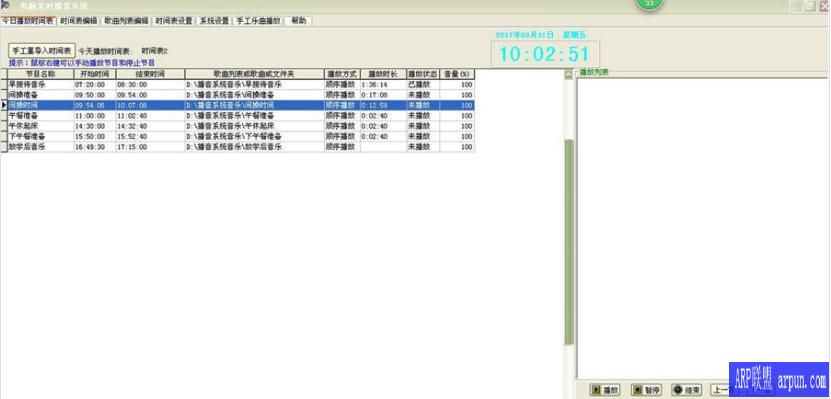Image resolution: width=831 pixels, height=399 pixels.
Task: Close the window with the red X
Action: tap(823, 6)
